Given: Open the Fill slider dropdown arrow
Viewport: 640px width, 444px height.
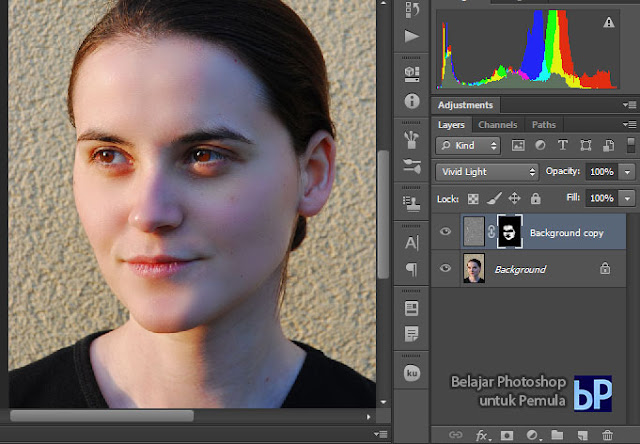Looking at the screenshot, I should [x=627, y=198].
